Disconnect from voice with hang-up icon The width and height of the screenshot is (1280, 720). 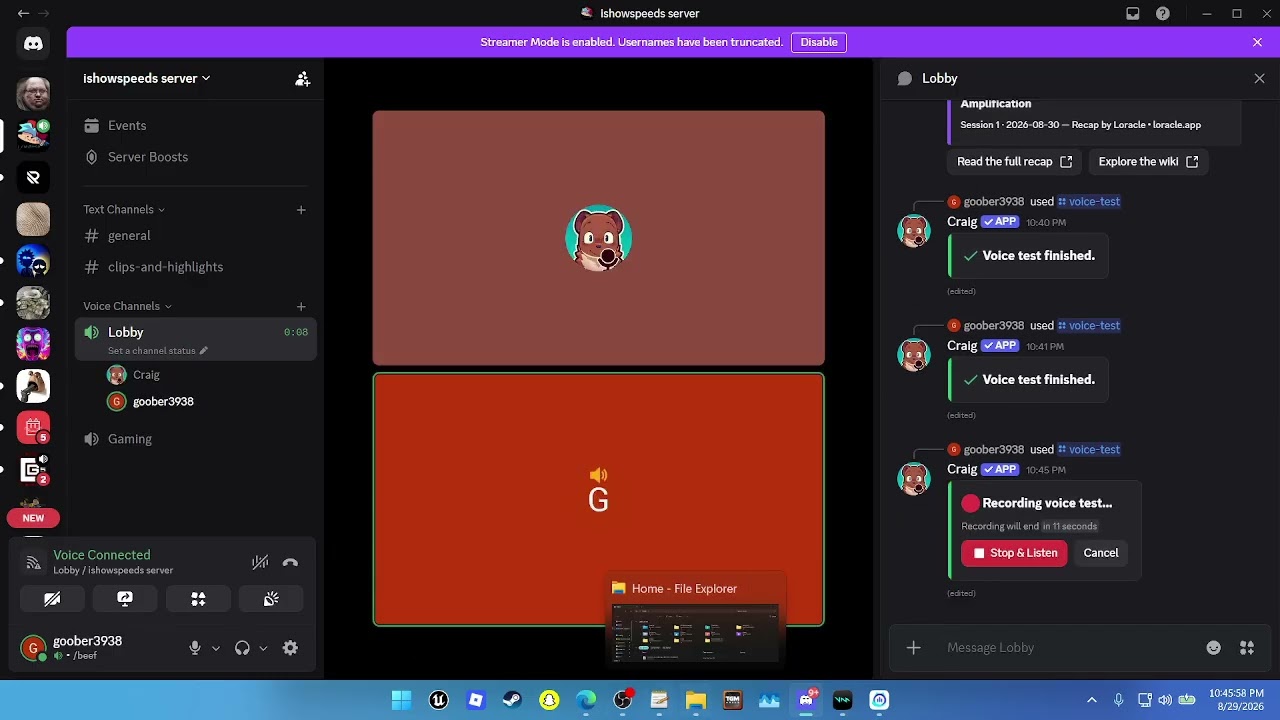[290, 562]
